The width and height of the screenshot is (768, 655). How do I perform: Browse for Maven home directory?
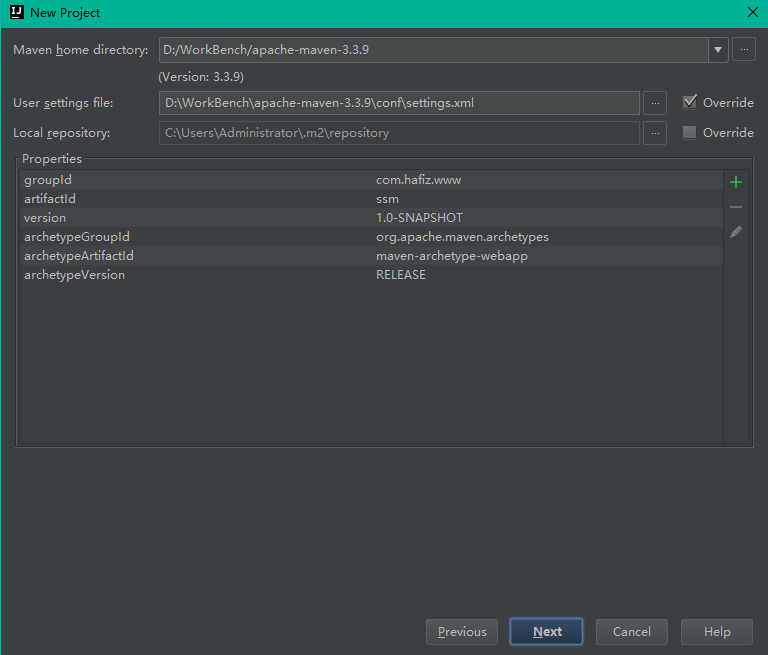coord(744,49)
